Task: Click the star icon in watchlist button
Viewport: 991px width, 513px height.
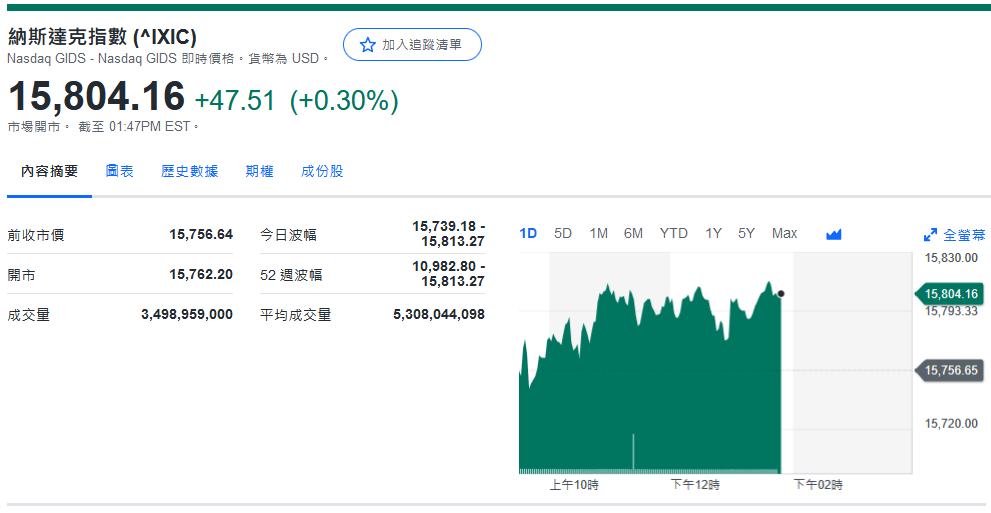Action: click(x=367, y=45)
